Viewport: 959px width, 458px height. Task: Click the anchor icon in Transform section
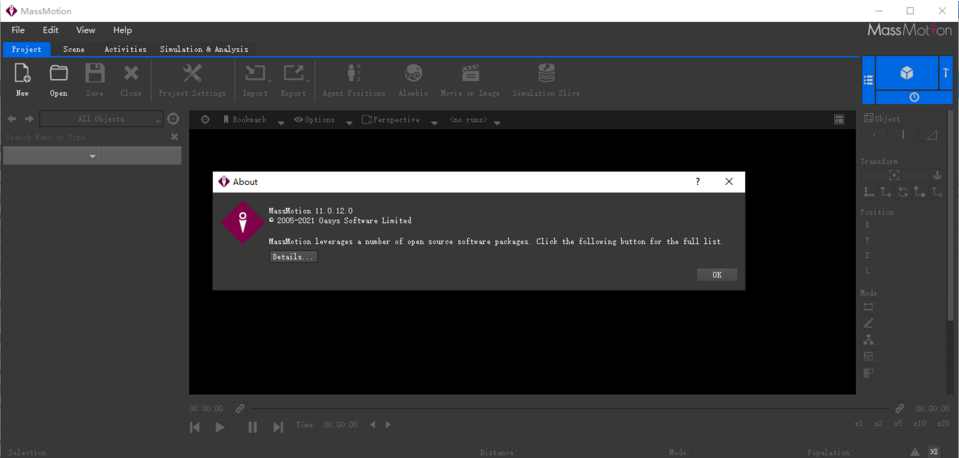pos(936,175)
